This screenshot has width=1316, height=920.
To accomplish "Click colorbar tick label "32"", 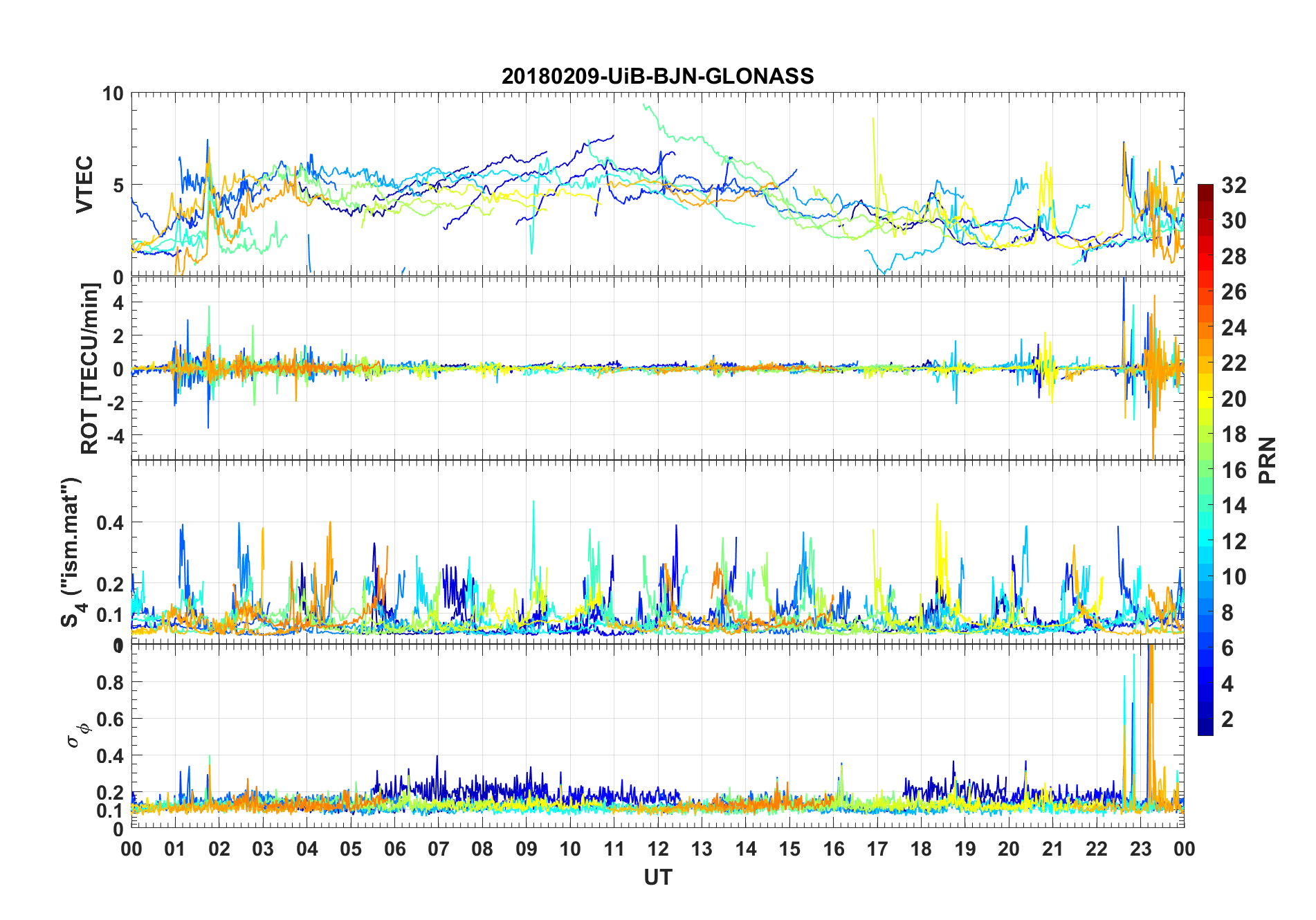I will pyautogui.click(x=1234, y=185).
